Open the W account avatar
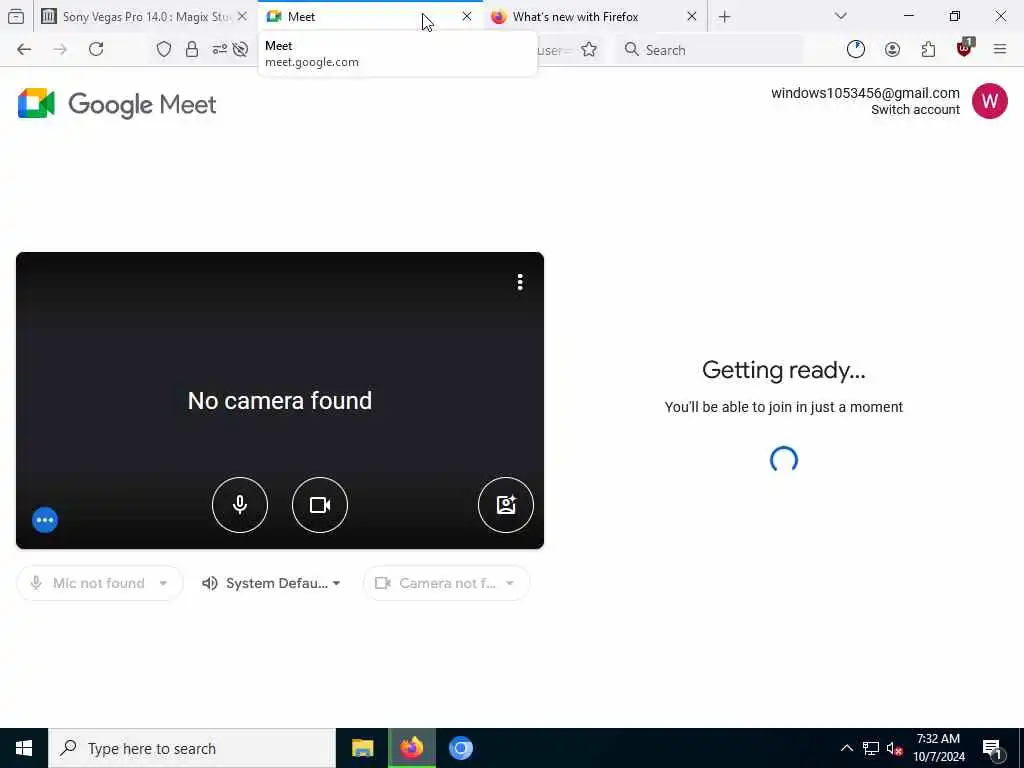Viewport: 1024px width, 768px height. 989,101
